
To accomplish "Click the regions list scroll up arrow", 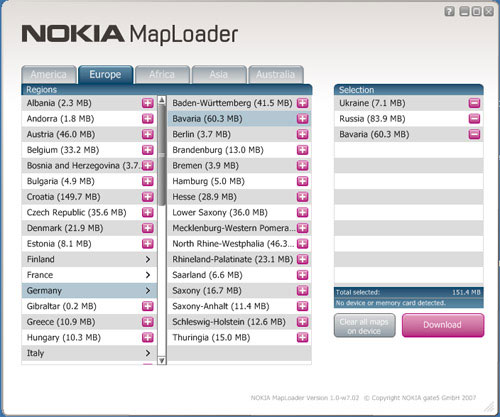I will point(162,100).
